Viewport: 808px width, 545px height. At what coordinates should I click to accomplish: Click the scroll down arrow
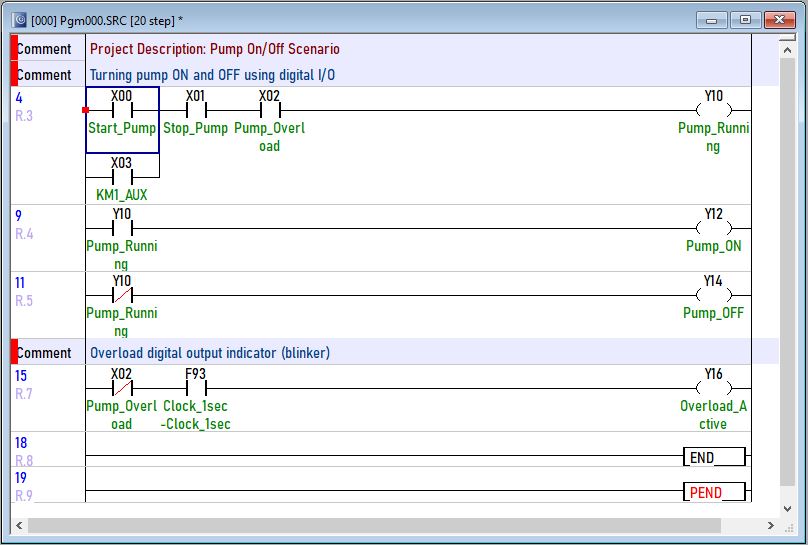[787, 508]
